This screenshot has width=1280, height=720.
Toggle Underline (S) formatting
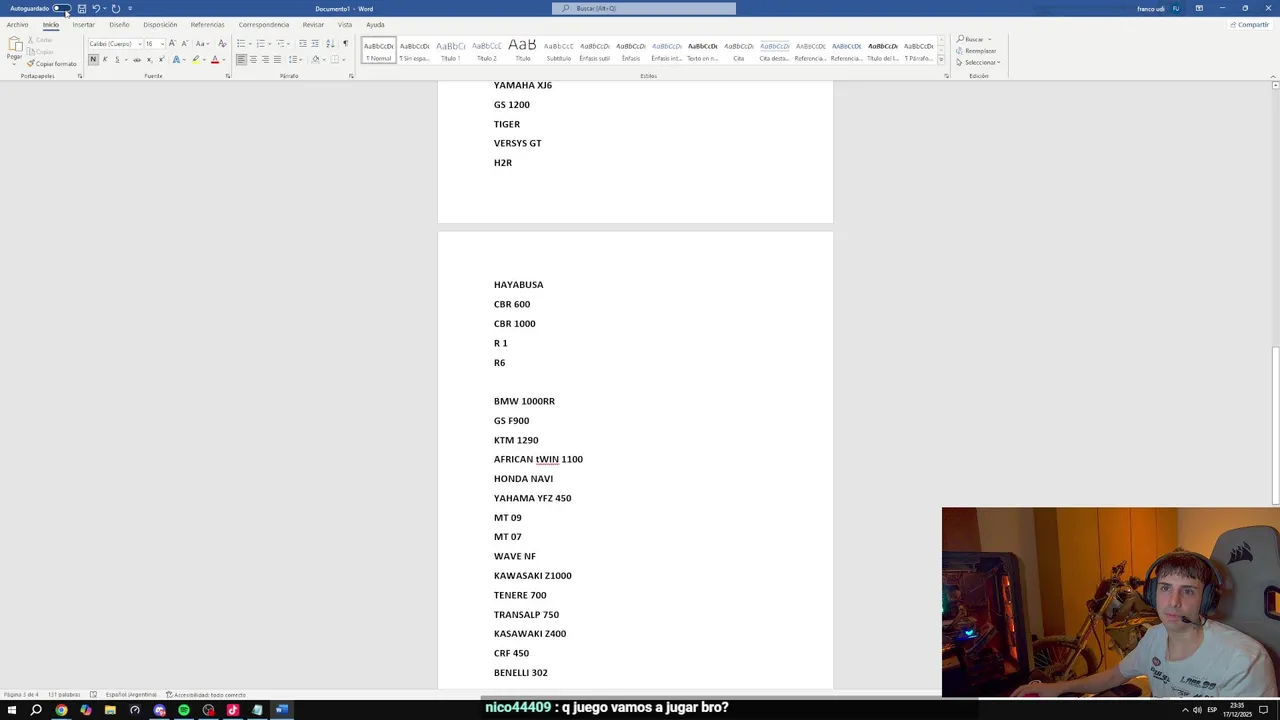click(118, 60)
